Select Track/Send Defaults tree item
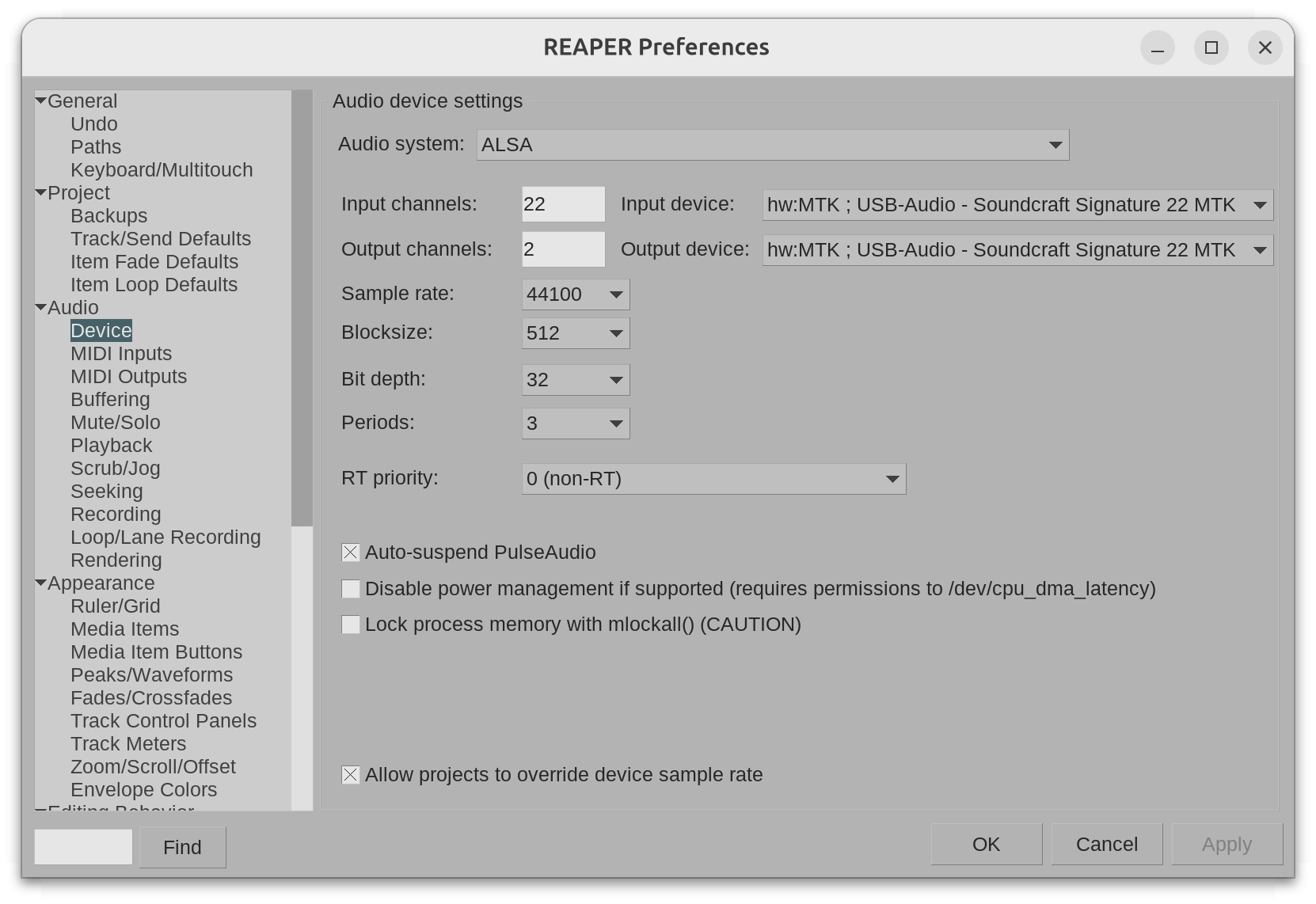Image resolution: width=1316 pixels, height=904 pixels. click(161, 239)
